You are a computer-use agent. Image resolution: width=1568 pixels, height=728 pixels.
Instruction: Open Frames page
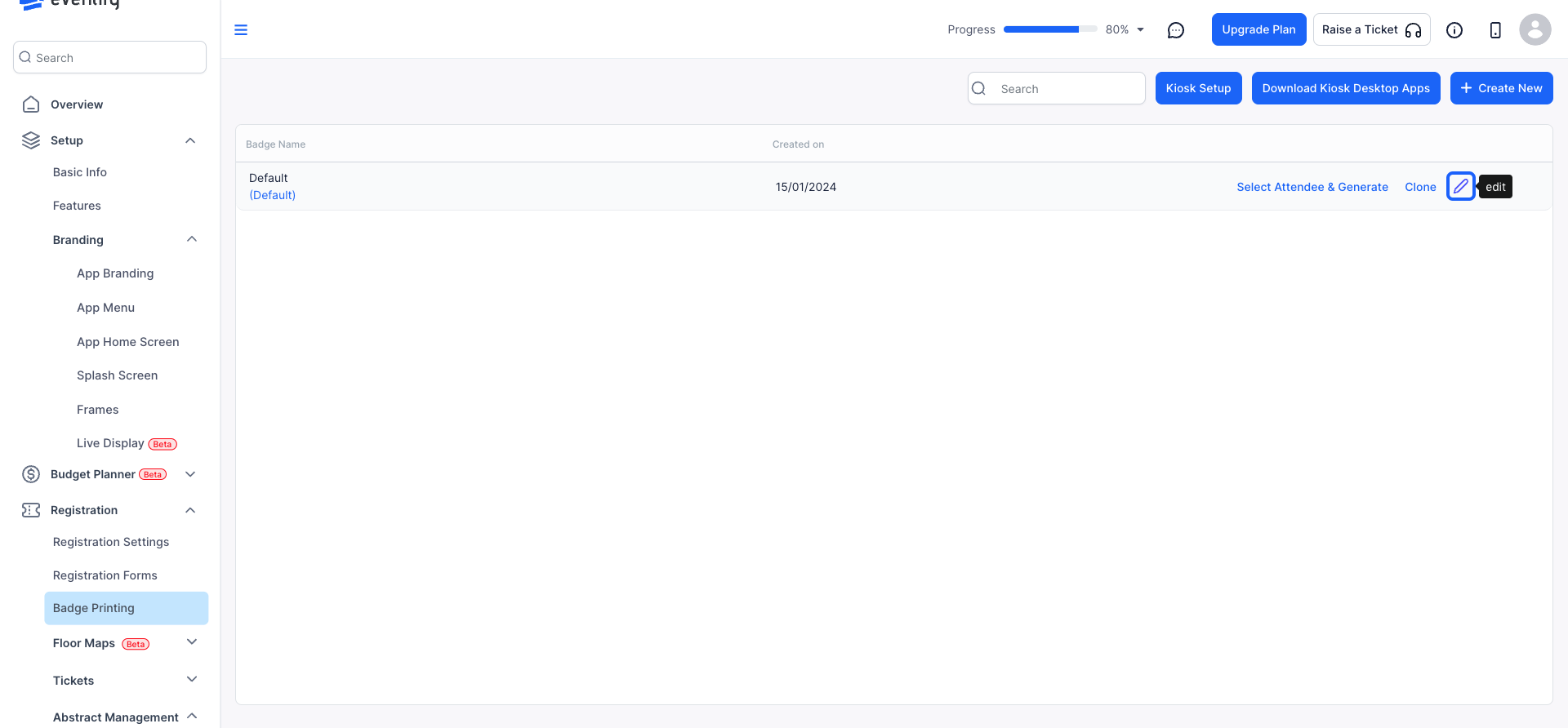click(x=98, y=410)
